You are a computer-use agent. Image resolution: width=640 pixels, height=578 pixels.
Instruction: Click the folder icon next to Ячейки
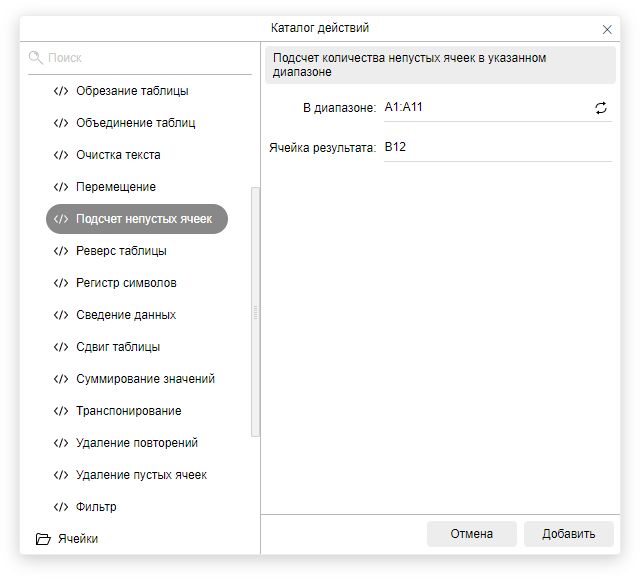pyautogui.click(x=43, y=539)
